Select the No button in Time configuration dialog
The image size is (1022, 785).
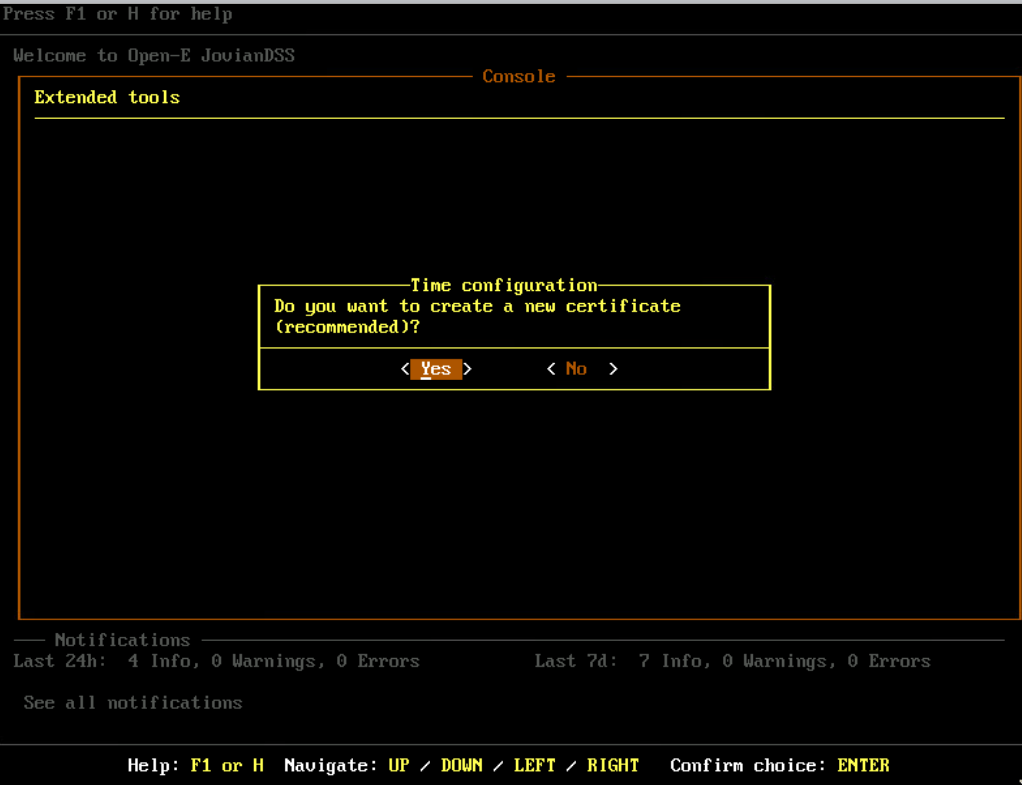point(576,368)
